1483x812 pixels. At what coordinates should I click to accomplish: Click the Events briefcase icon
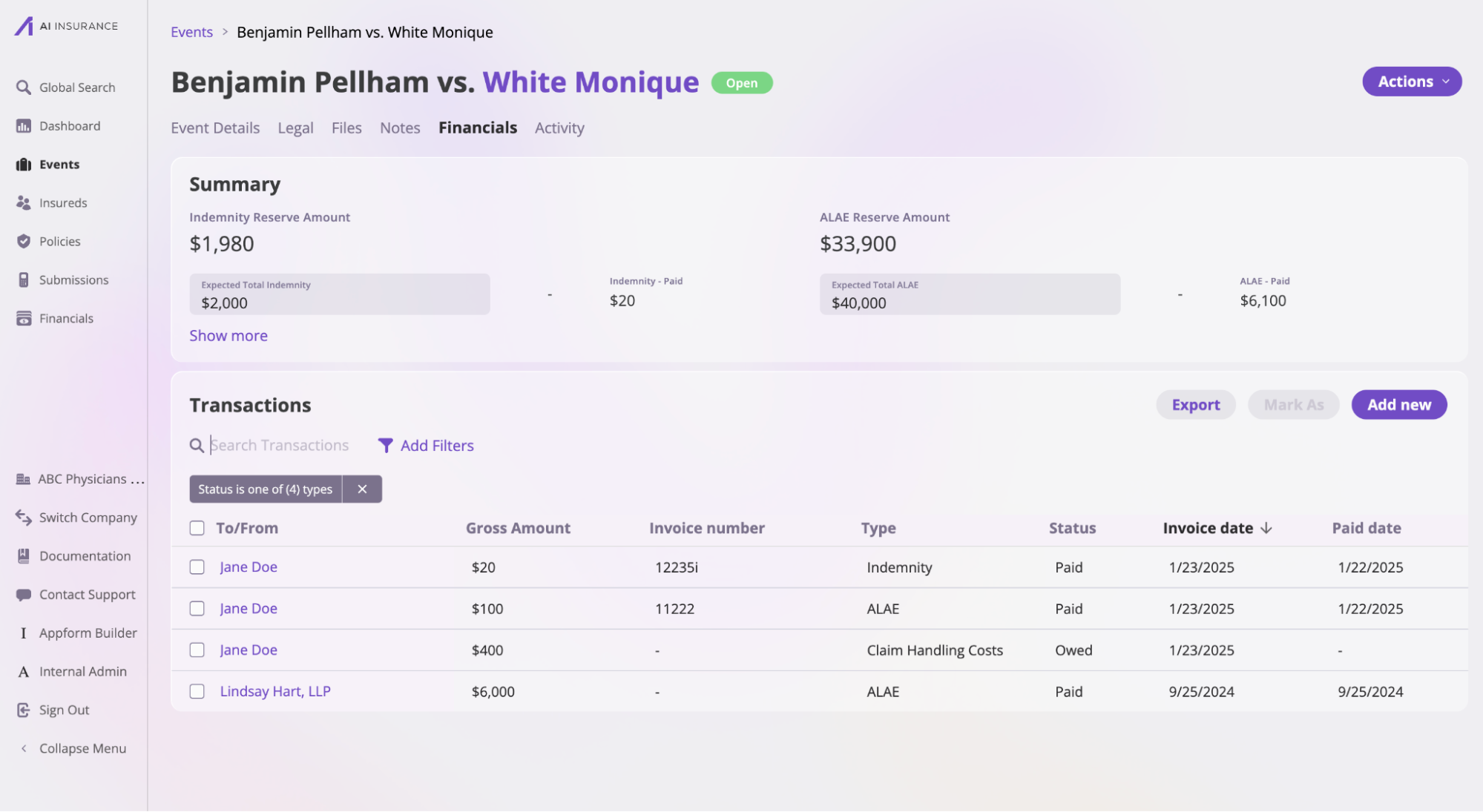(x=24, y=165)
